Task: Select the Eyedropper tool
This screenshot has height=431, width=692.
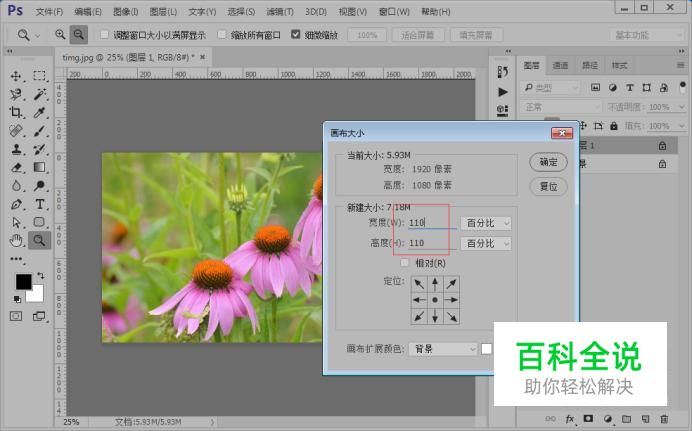Action: [x=39, y=112]
